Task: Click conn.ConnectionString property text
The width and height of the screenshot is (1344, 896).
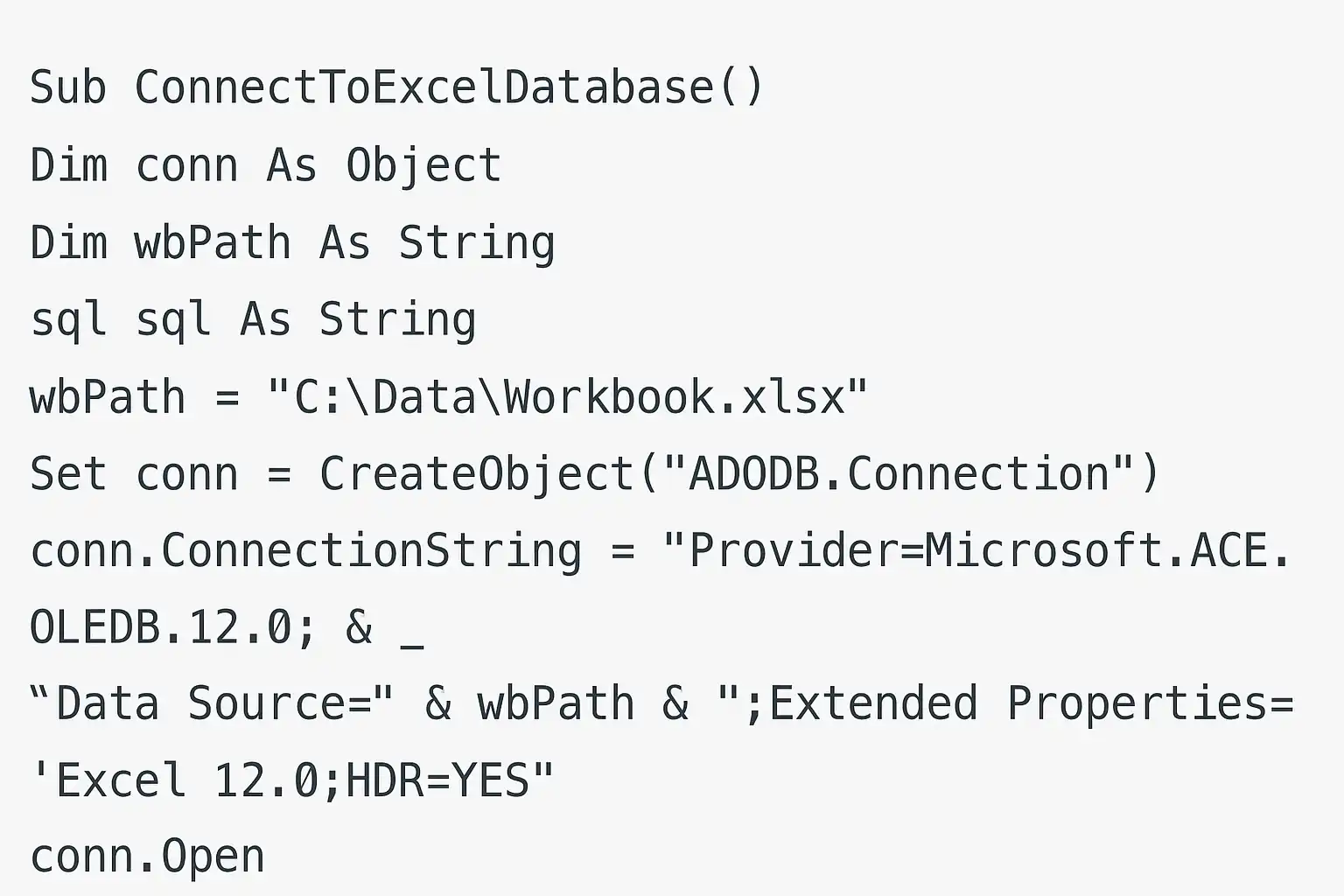Action: click(305, 551)
